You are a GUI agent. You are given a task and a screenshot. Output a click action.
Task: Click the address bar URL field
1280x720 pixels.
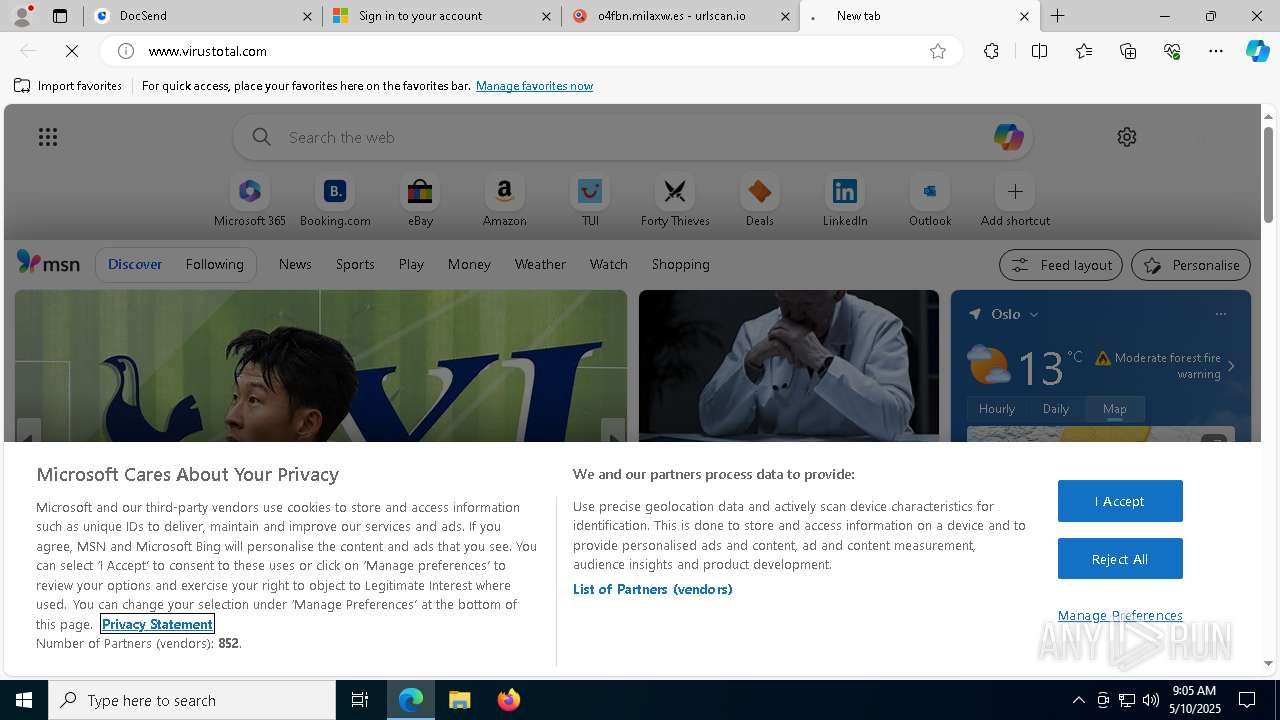point(530,51)
